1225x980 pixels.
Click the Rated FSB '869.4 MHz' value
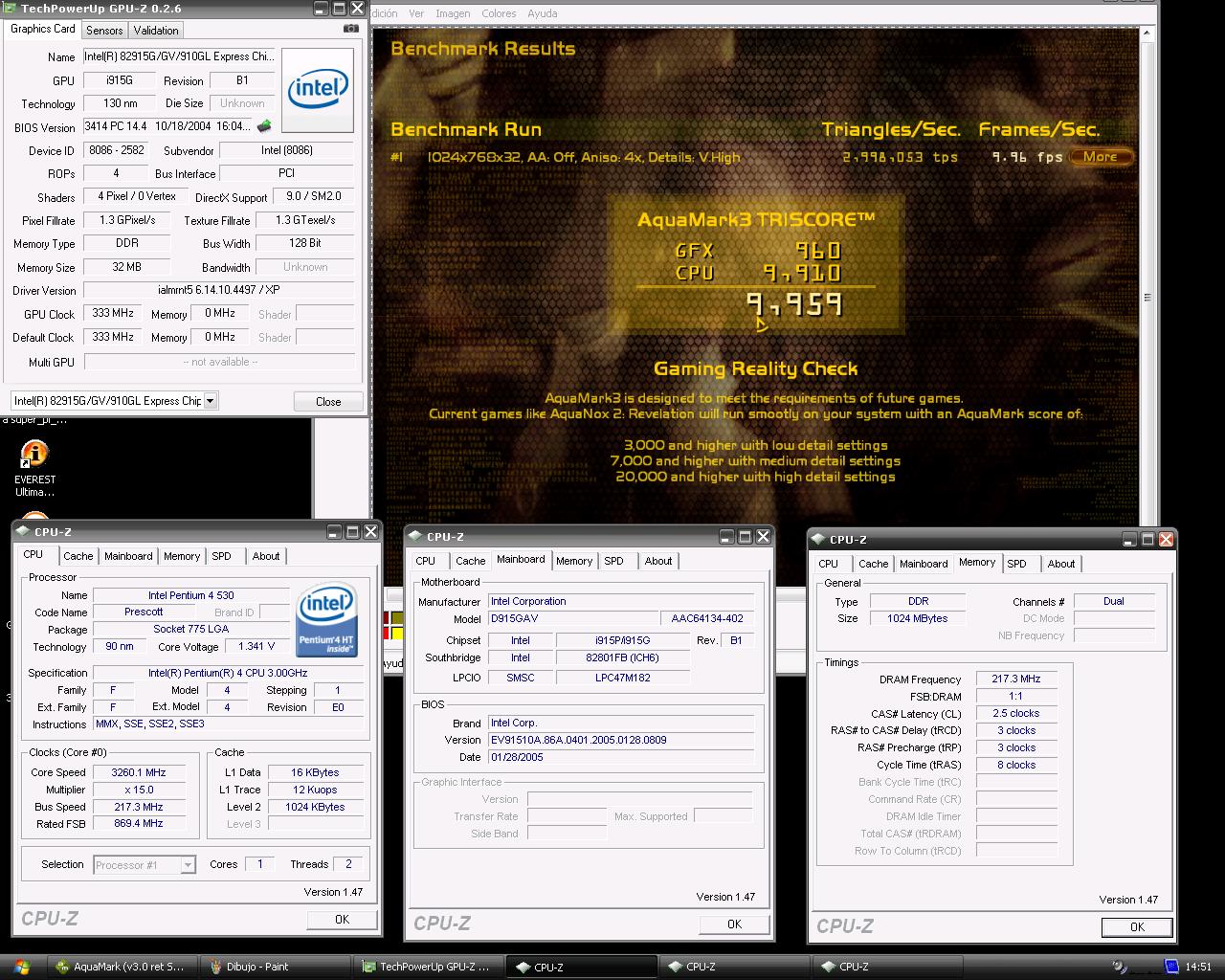139,824
